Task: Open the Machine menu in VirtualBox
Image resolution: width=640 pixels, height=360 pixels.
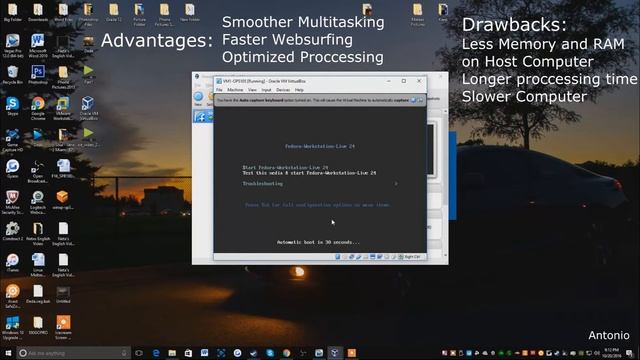Action: [235, 90]
